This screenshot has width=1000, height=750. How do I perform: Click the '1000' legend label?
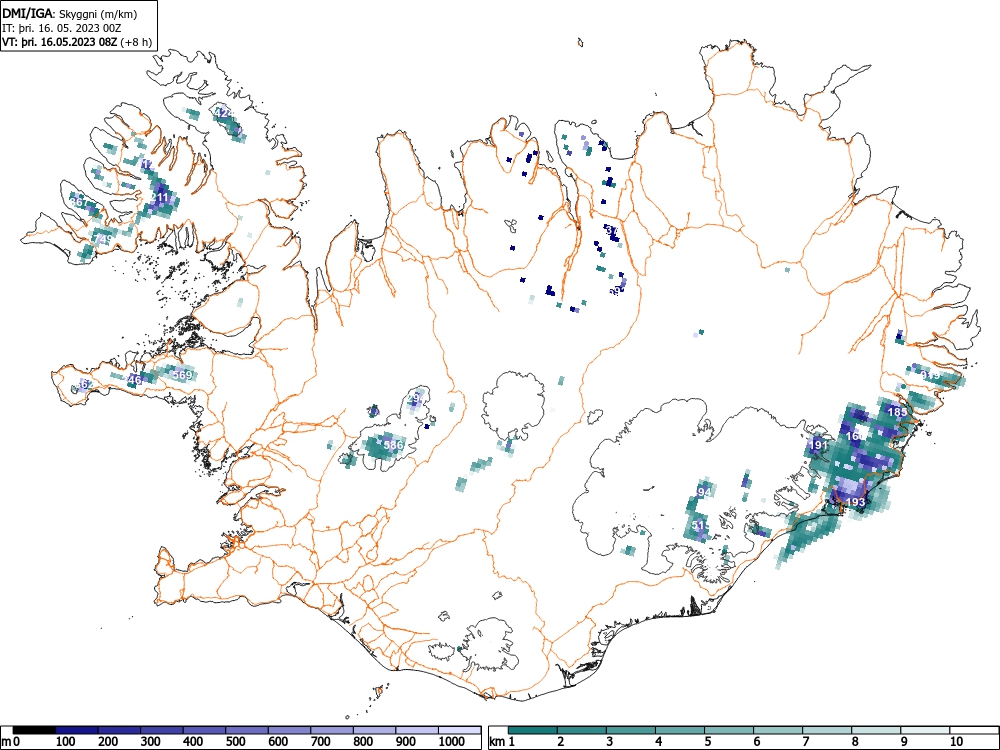coord(452,742)
